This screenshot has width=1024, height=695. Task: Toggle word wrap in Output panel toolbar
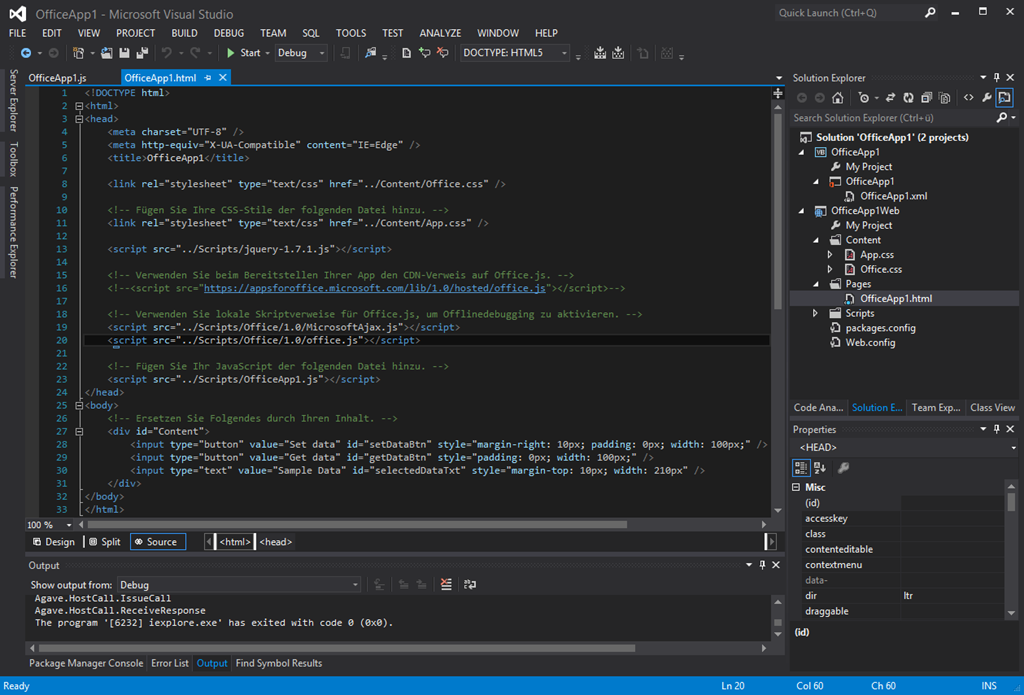pos(470,585)
